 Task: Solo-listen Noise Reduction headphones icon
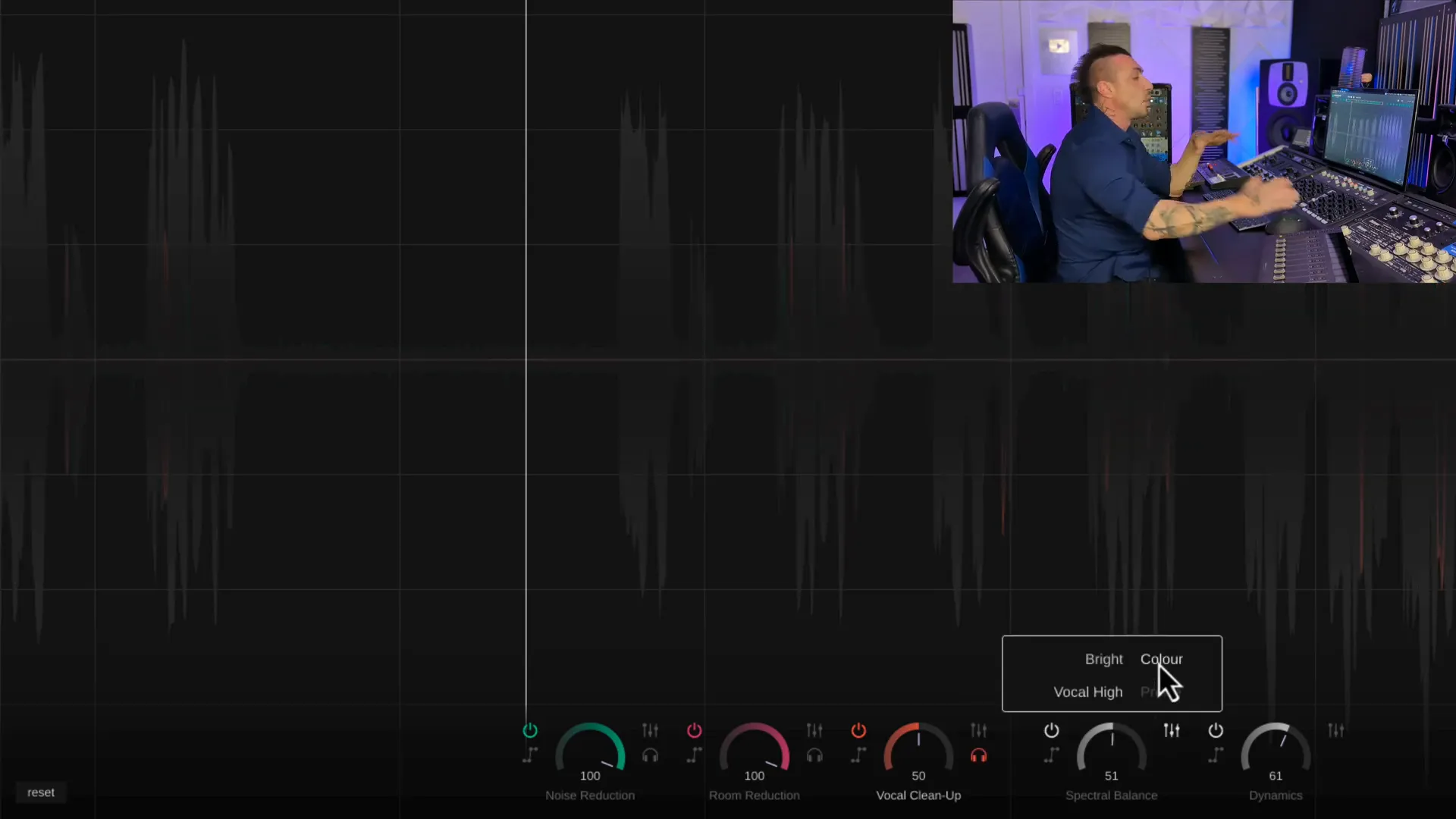click(x=650, y=755)
